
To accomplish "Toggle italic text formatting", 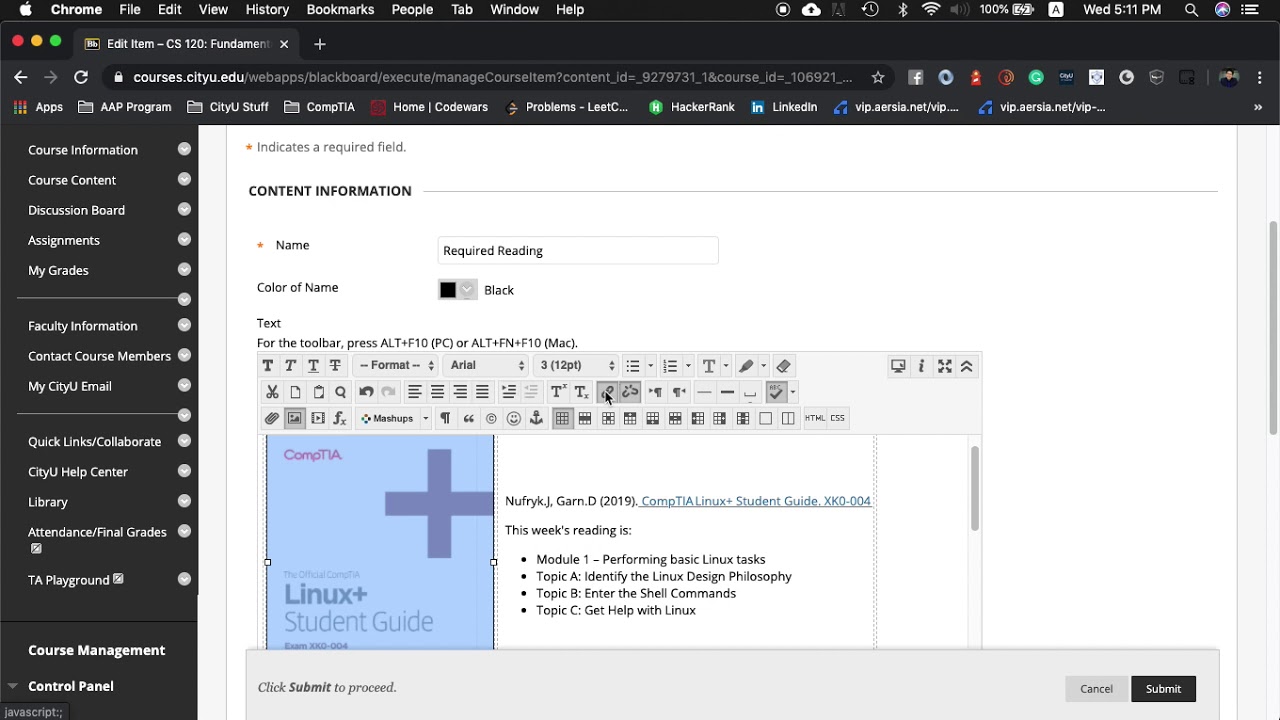I will point(290,366).
